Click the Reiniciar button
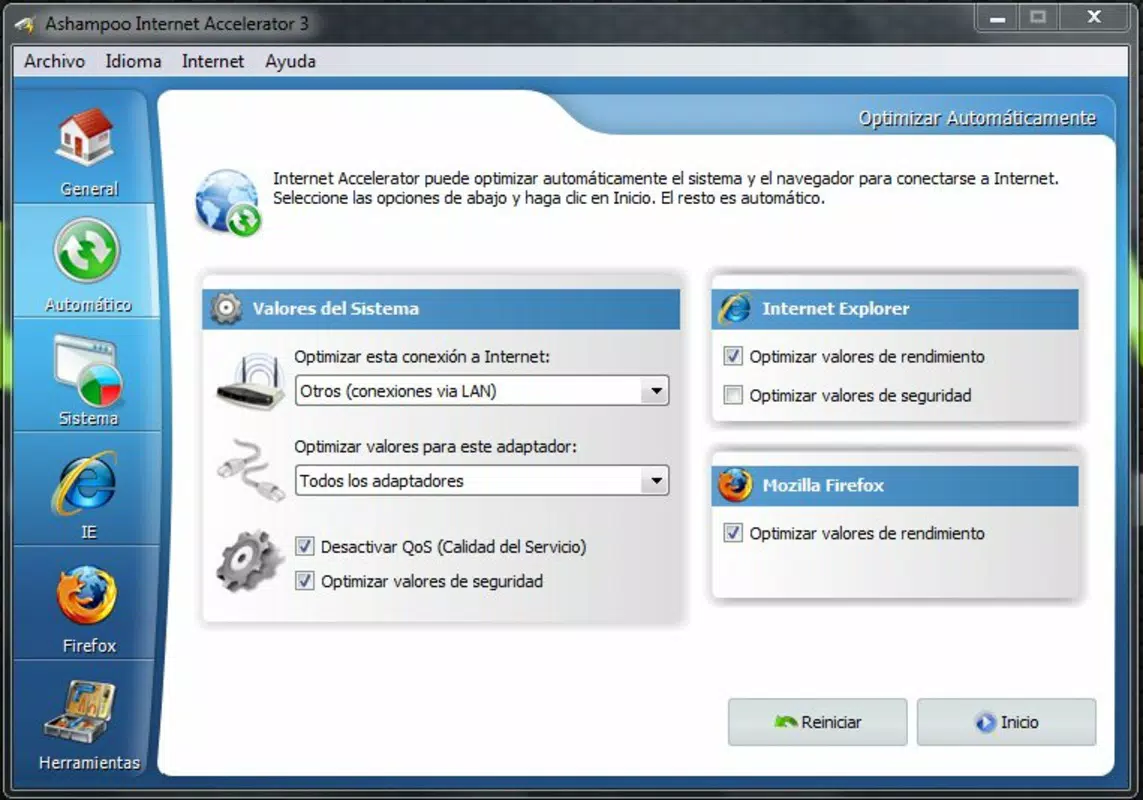1143x800 pixels. click(x=817, y=722)
